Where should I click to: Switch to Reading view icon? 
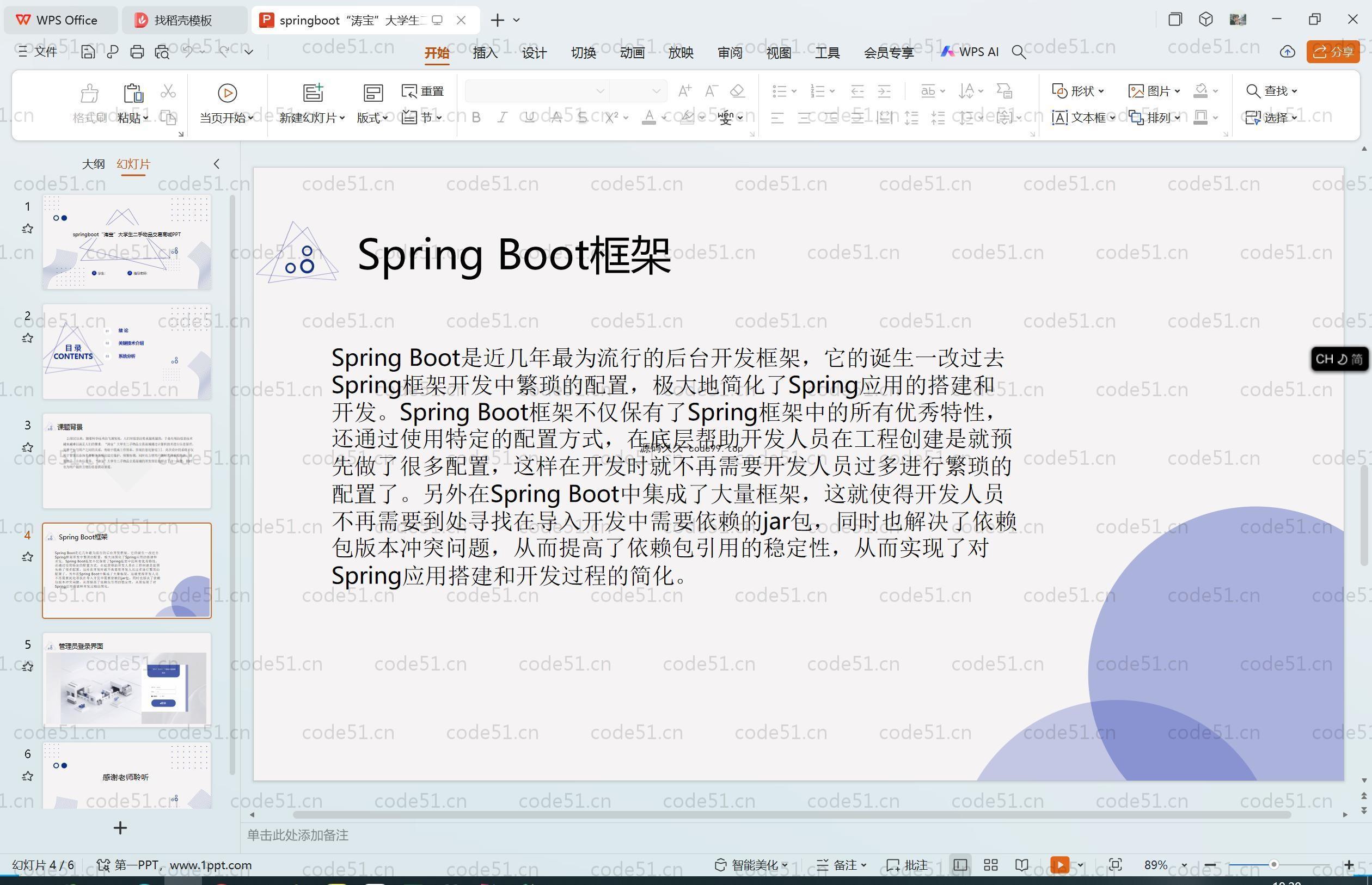pyautogui.click(x=1021, y=865)
